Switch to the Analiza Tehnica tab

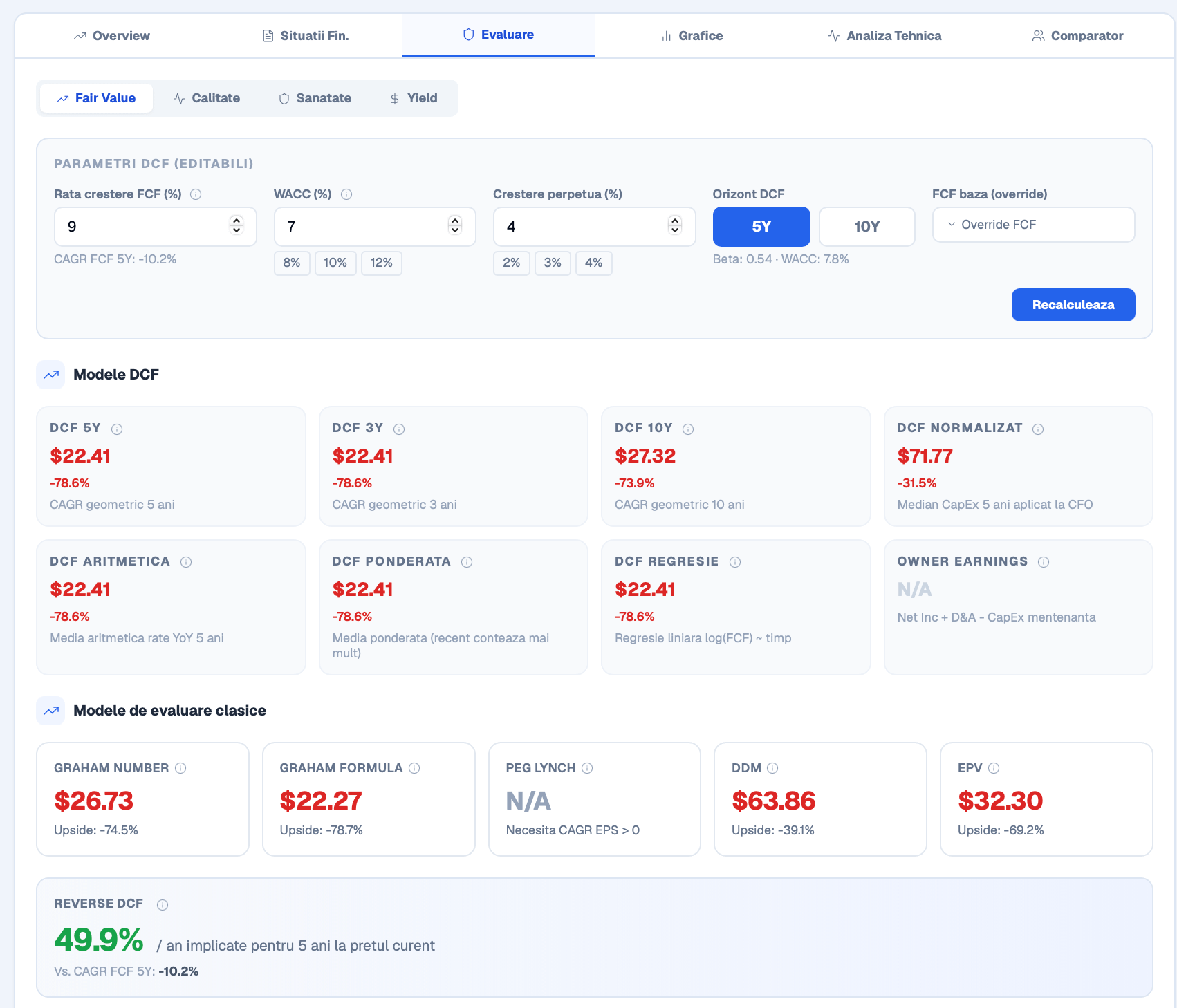point(884,36)
